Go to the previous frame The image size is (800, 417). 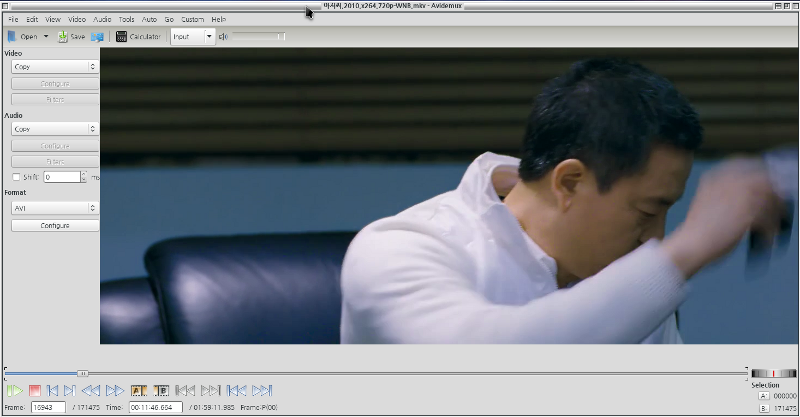tap(52, 390)
